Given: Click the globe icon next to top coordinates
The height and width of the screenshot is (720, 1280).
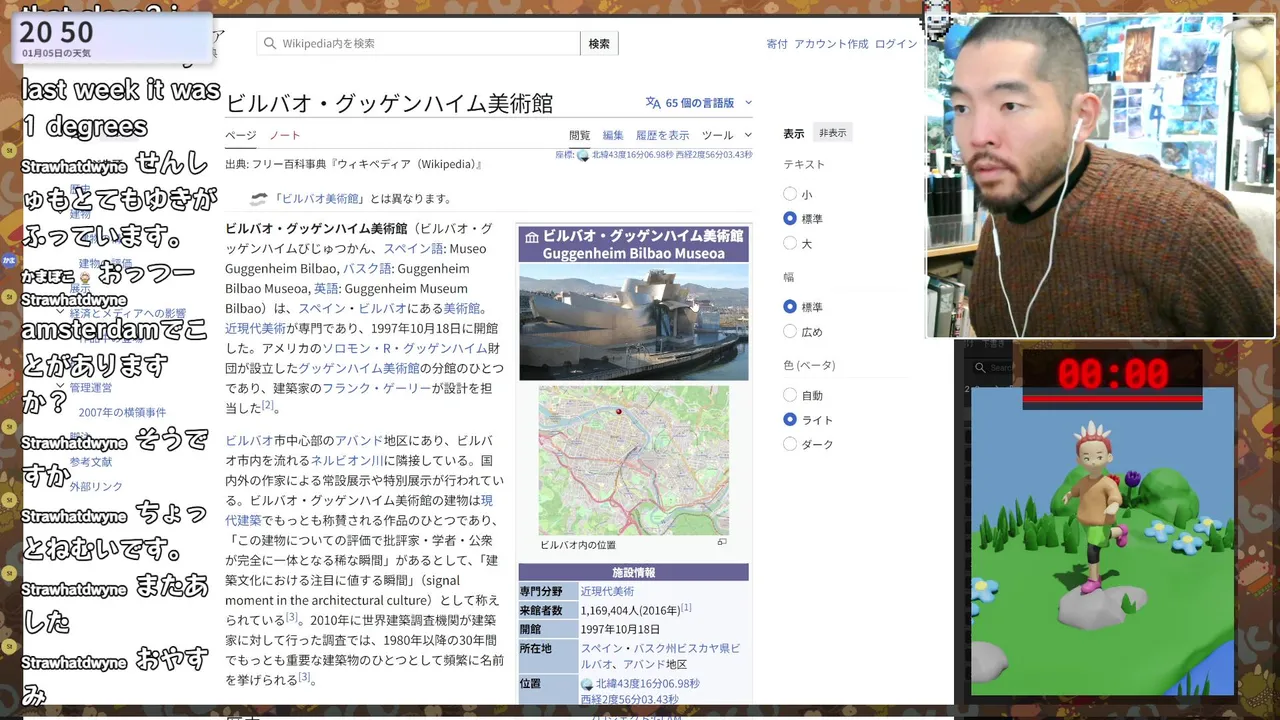Looking at the screenshot, I should 583,155.
